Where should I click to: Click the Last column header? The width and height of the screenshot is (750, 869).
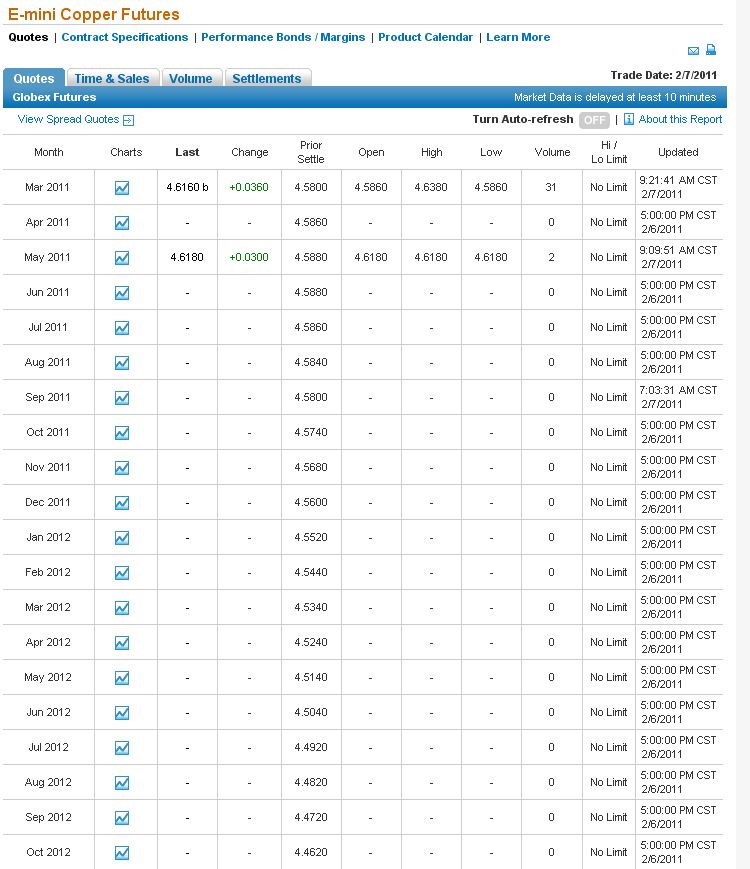point(187,152)
